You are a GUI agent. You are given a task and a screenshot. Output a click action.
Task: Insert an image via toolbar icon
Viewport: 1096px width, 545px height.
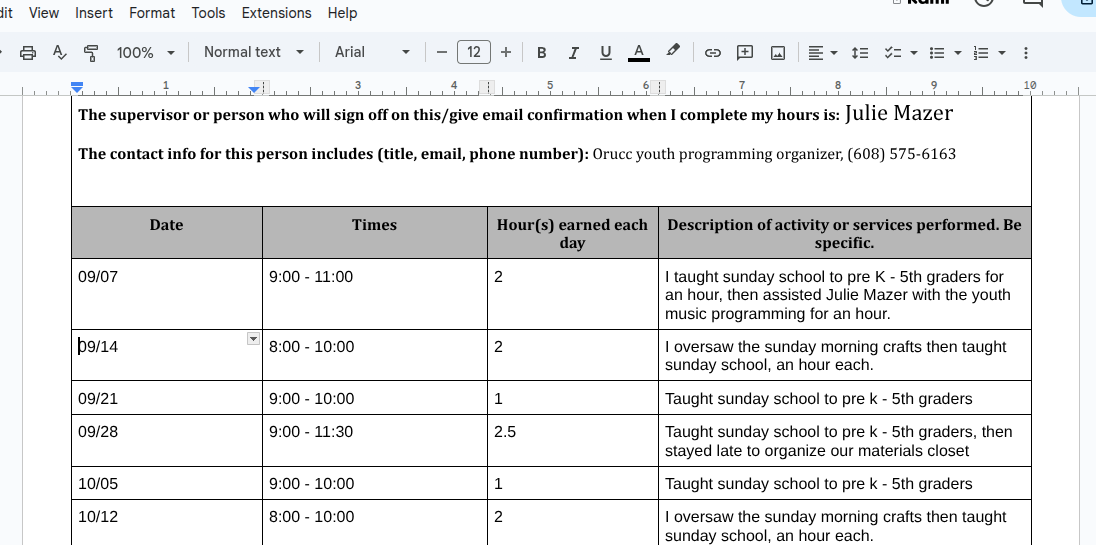pyautogui.click(x=777, y=52)
